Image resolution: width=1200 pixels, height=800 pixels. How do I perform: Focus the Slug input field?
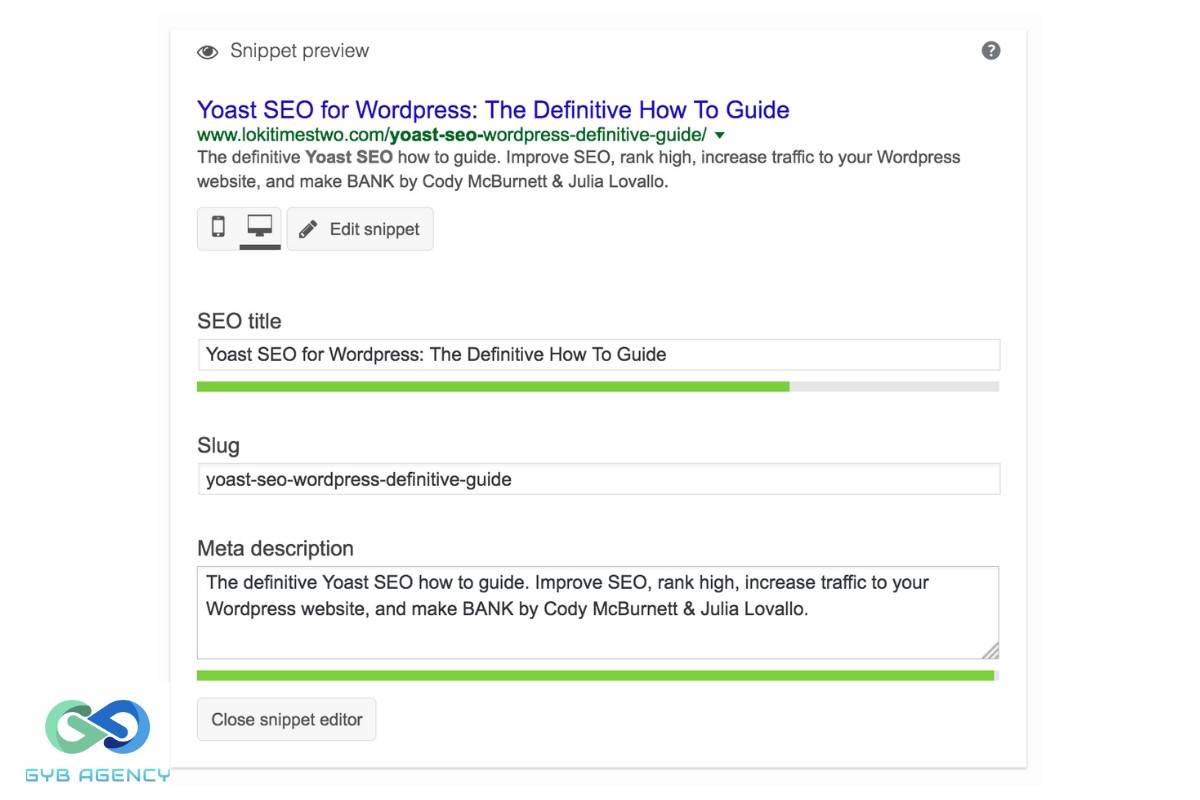click(598, 479)
